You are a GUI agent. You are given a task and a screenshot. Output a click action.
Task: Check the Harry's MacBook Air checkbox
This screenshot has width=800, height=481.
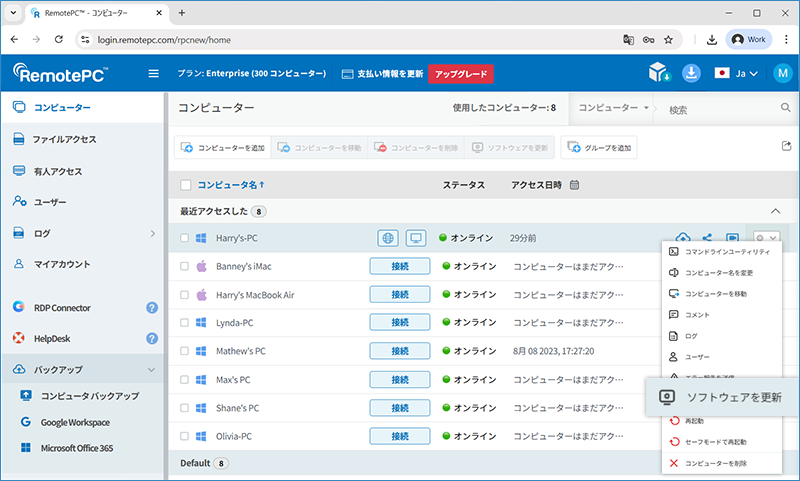[x=184, y=295]
